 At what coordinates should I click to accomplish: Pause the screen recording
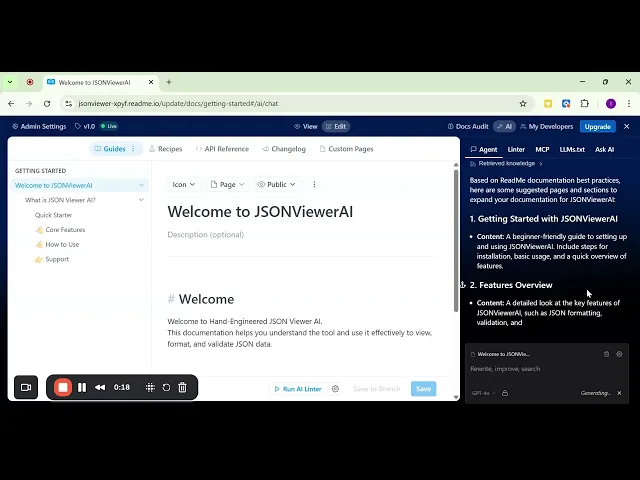point(82,387)
